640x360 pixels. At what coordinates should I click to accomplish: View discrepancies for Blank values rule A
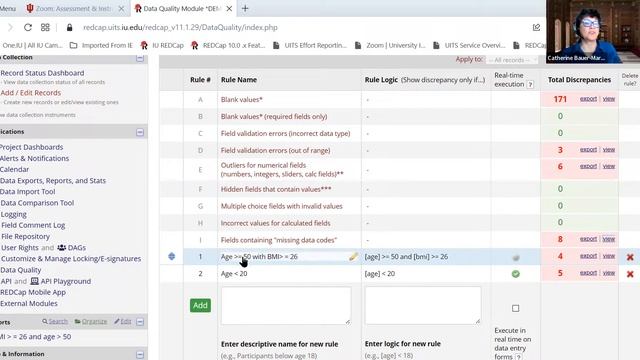pyautogui.click(x=609, y=99)
